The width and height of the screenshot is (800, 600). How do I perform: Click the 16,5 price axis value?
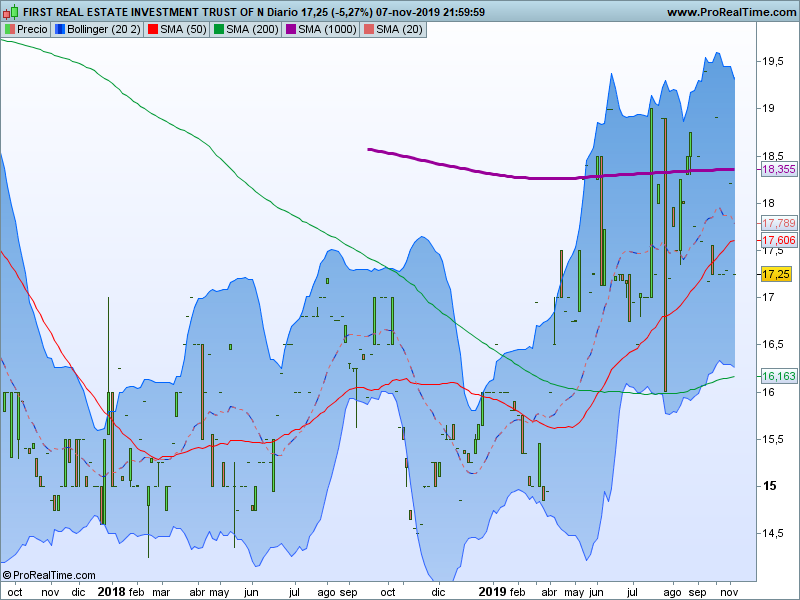click(773, 344)
